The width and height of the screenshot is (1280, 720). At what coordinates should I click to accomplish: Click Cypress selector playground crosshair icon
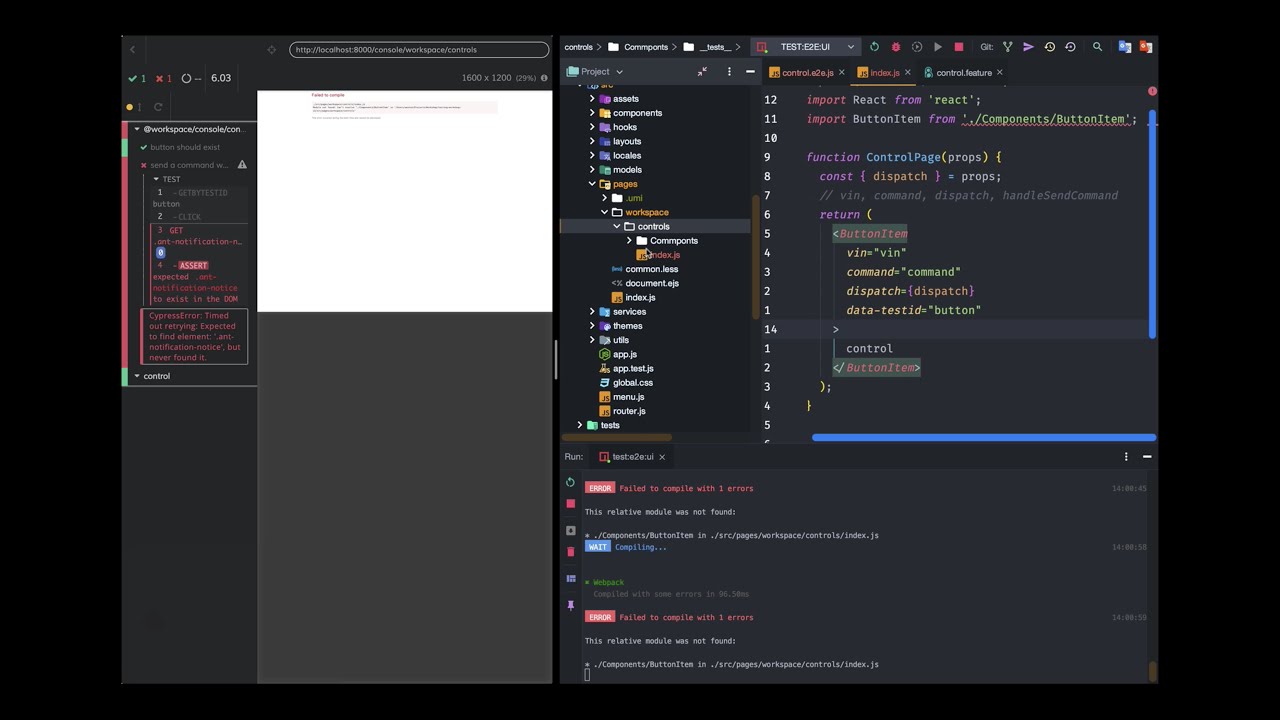pos(271,49)
